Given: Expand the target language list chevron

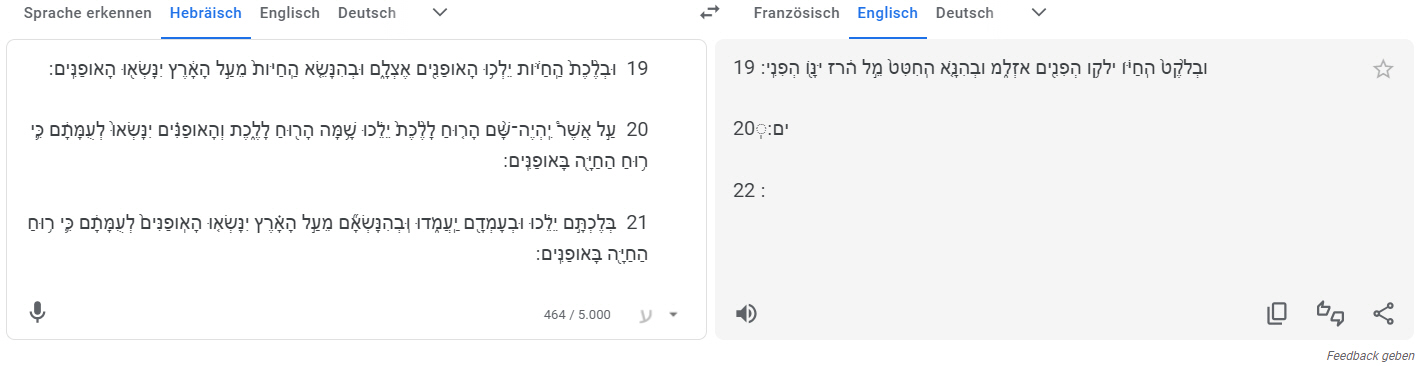Looking at the screenshot, I should click(x=1038, y=13).
